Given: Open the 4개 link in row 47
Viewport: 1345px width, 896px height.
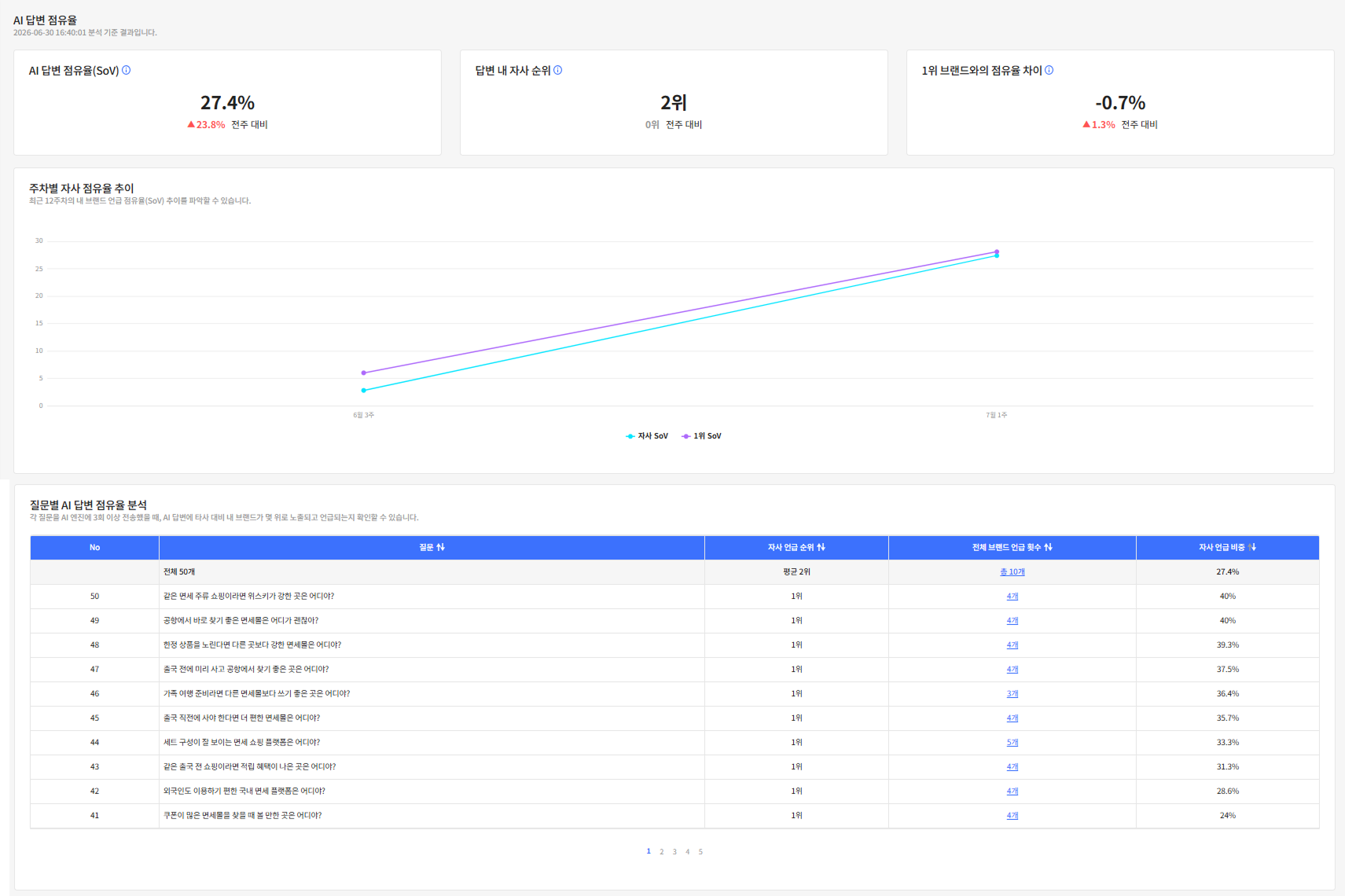Looking at the screenshot, I should pos(1012,670).
